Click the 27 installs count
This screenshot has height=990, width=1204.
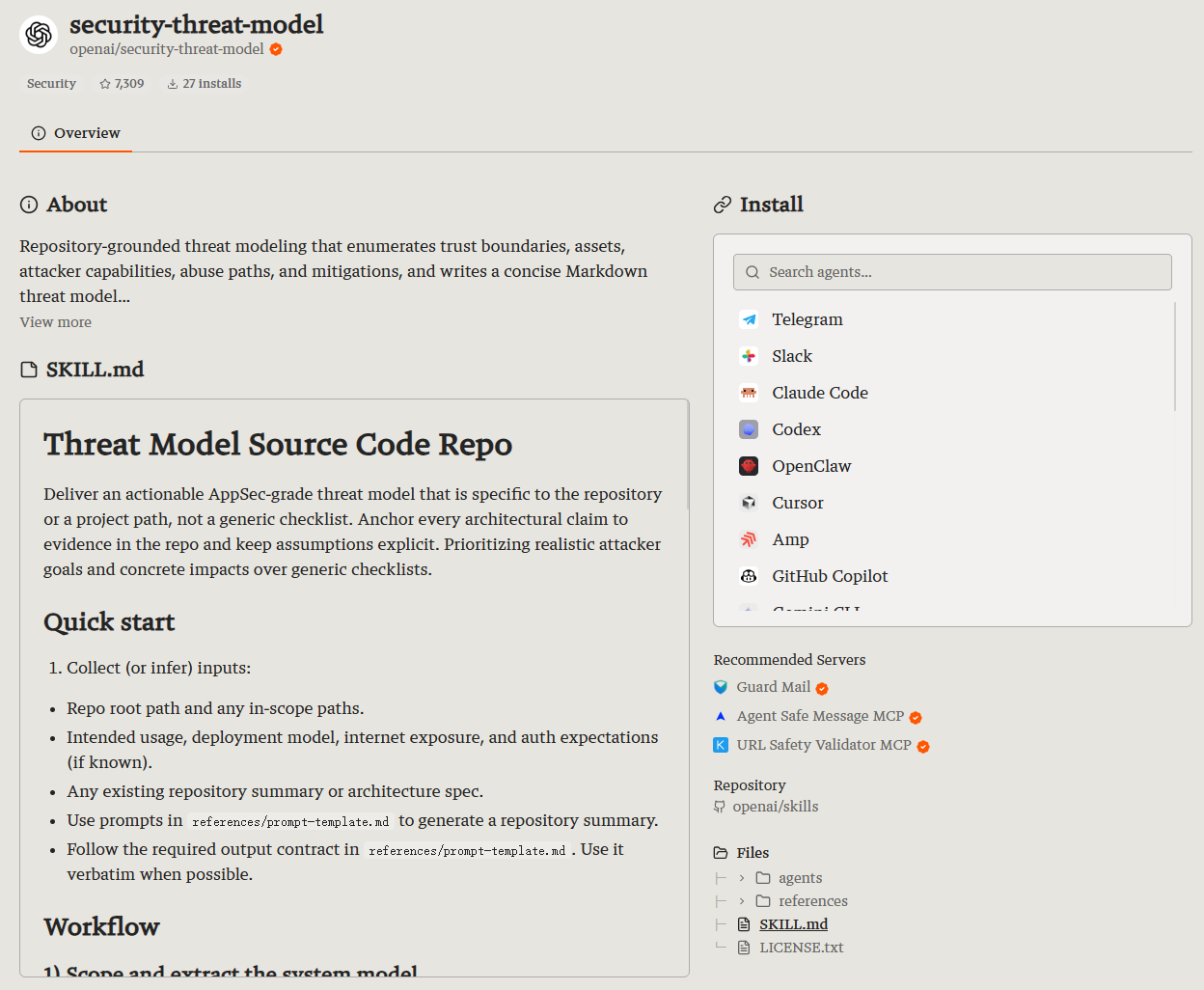coord(212,84)
